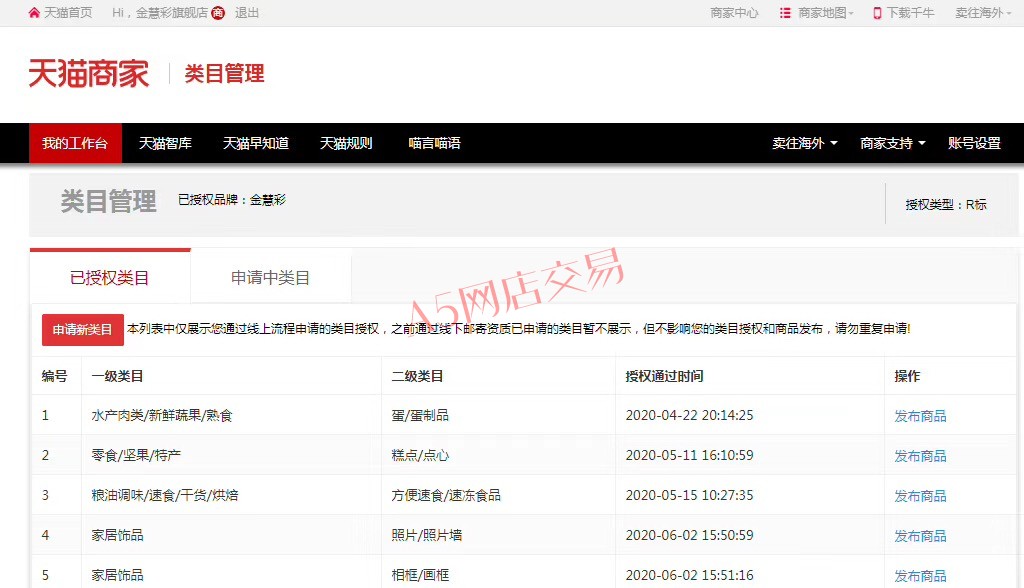Click the 类目管理 title beside the logo
This screenshot has height=588, width=1024.
click(x=225, y=73)
